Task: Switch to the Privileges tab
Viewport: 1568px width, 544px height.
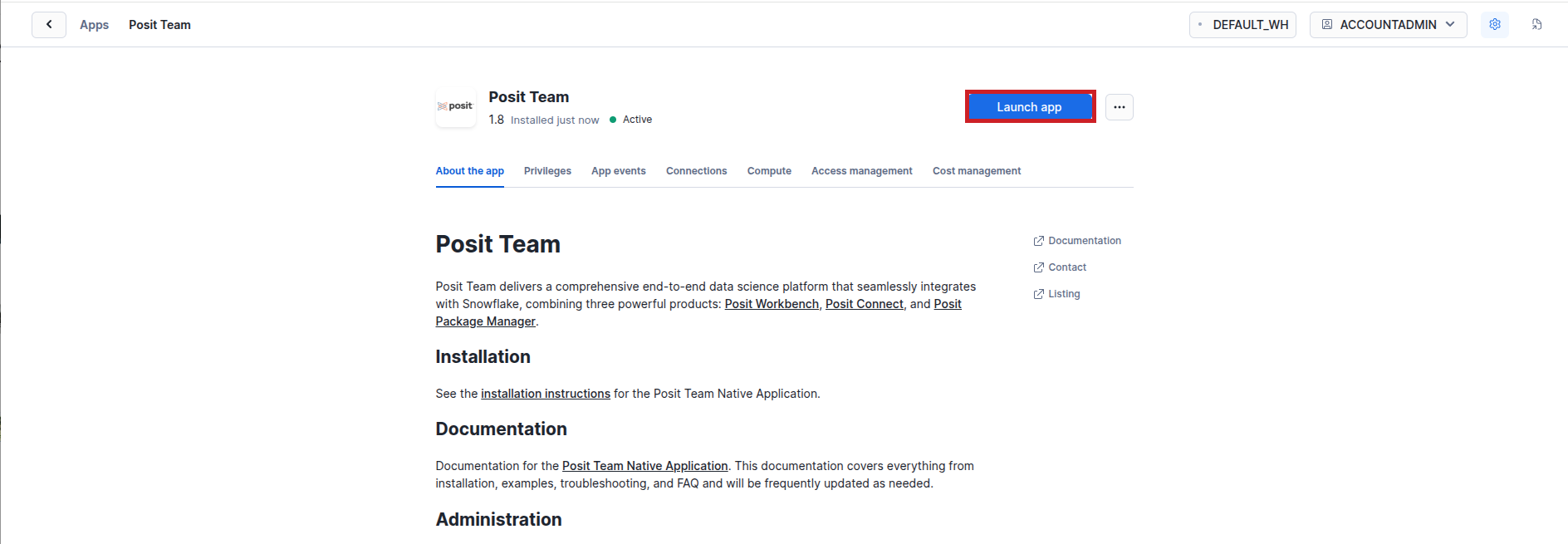Action: 547,171
